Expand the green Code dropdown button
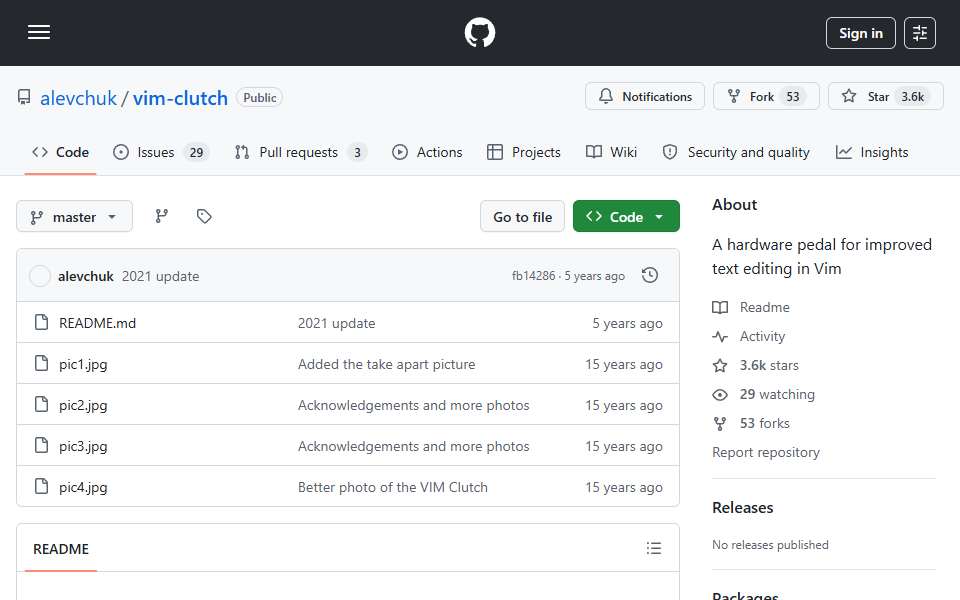The width and height of the screenshot is (960, 600). click(626, 217)
